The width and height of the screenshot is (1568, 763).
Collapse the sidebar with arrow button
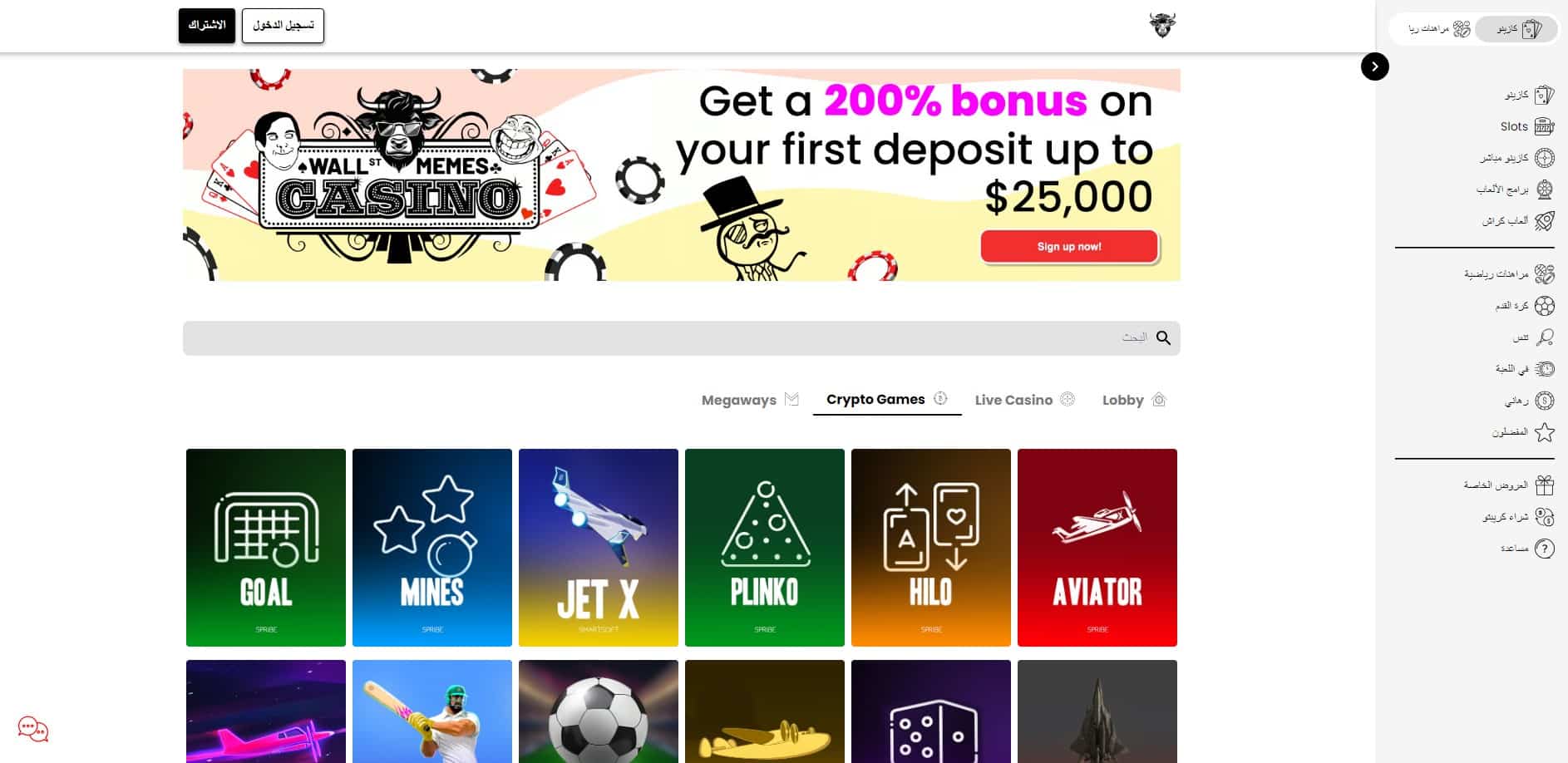point(1374,66)
